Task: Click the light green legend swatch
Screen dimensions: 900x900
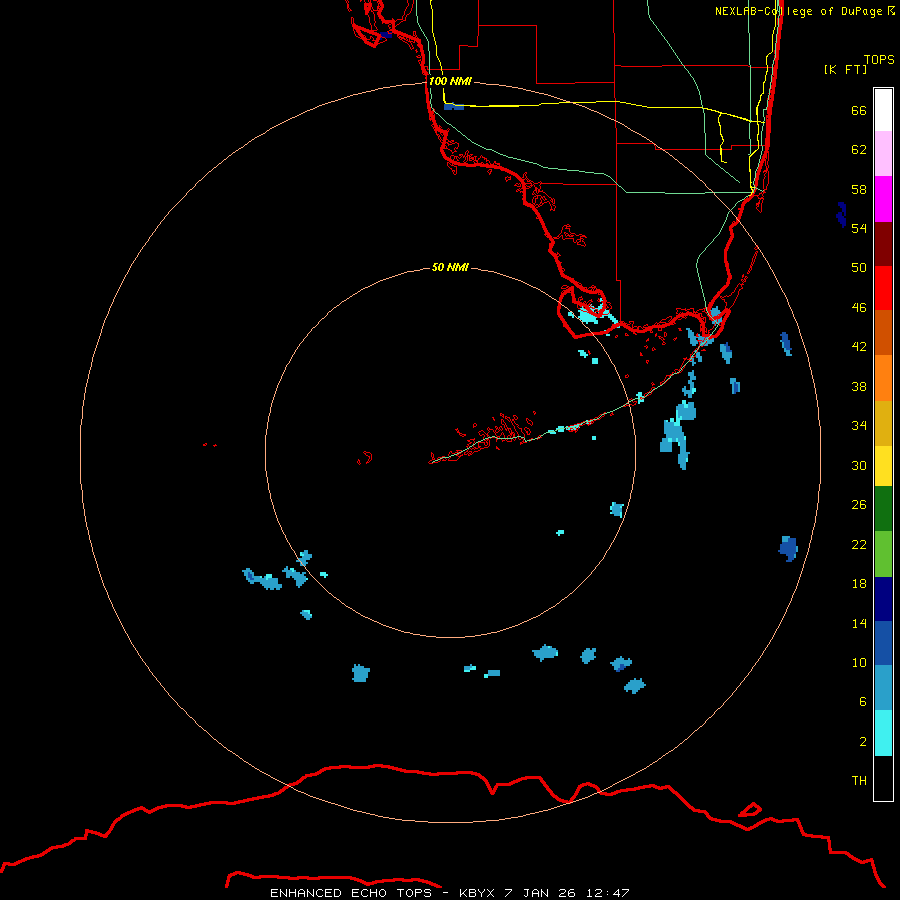Action: (883, 554)
